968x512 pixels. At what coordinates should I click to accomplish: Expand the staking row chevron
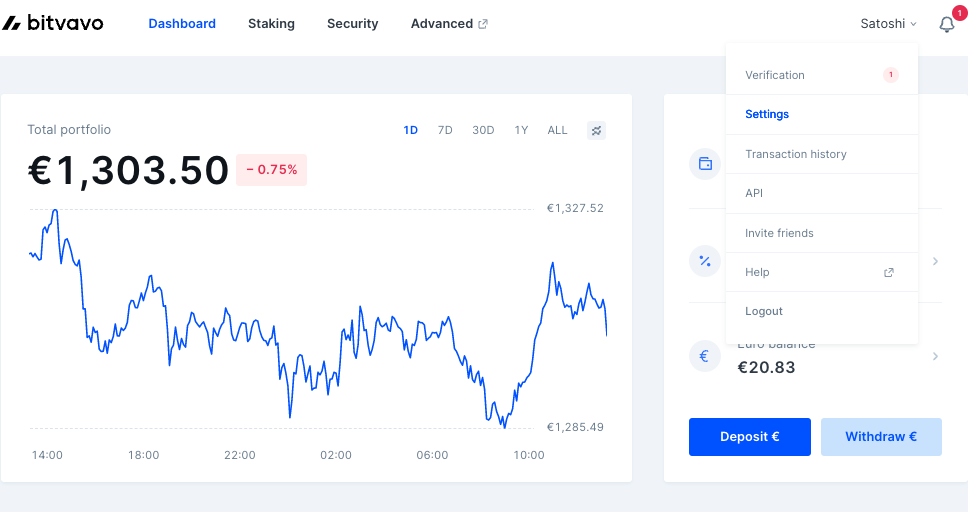(935, 261)
